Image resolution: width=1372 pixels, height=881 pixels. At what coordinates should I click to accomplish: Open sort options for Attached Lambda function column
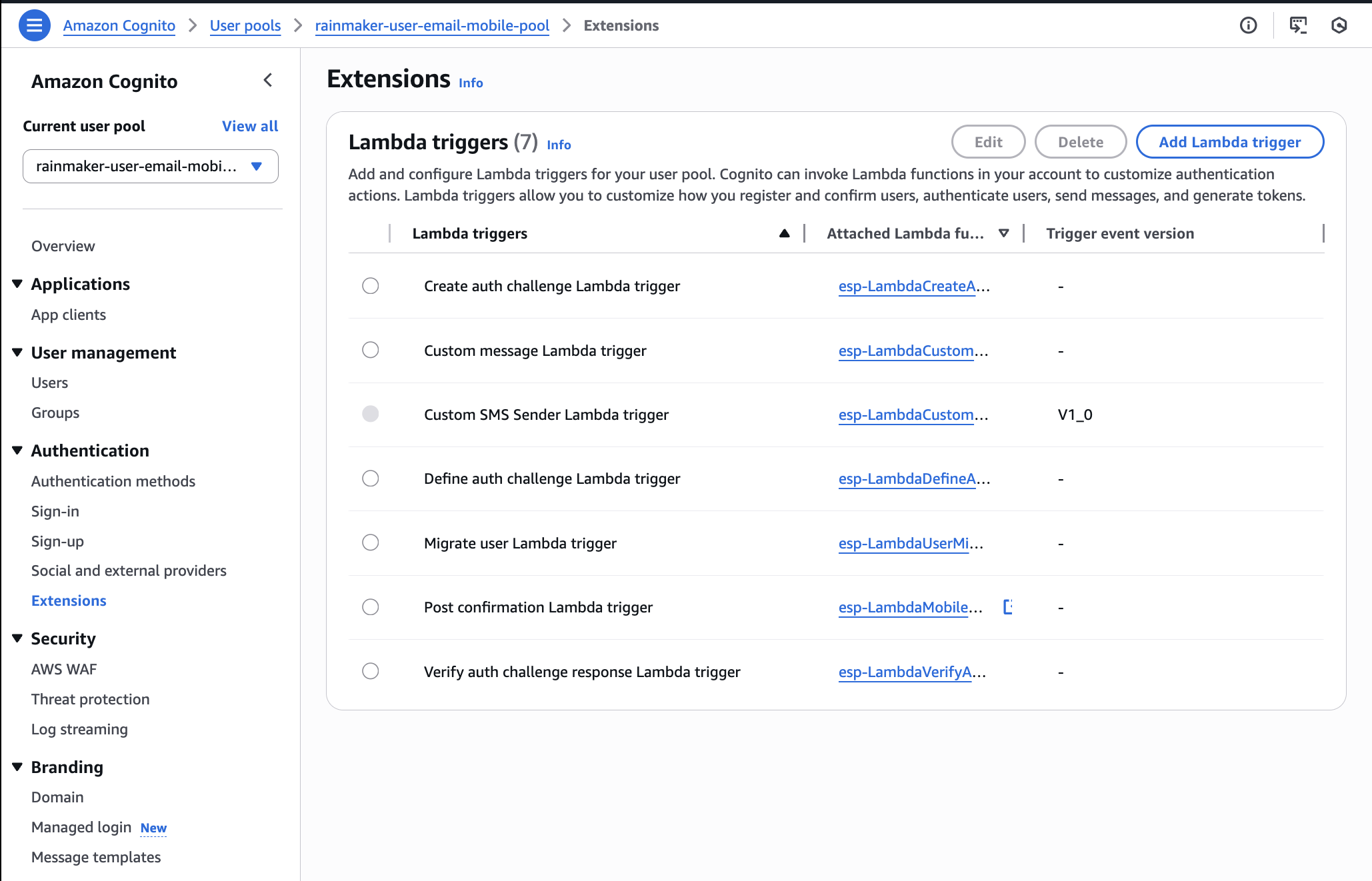(1003, 233)
